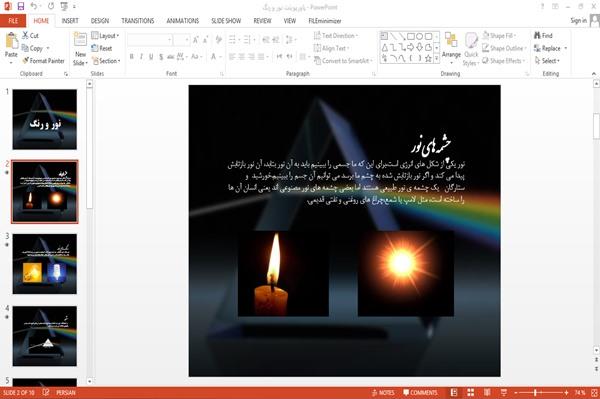Click the Paste clipboard icon
Screen dimensions: 600x399
coord(11,41)
